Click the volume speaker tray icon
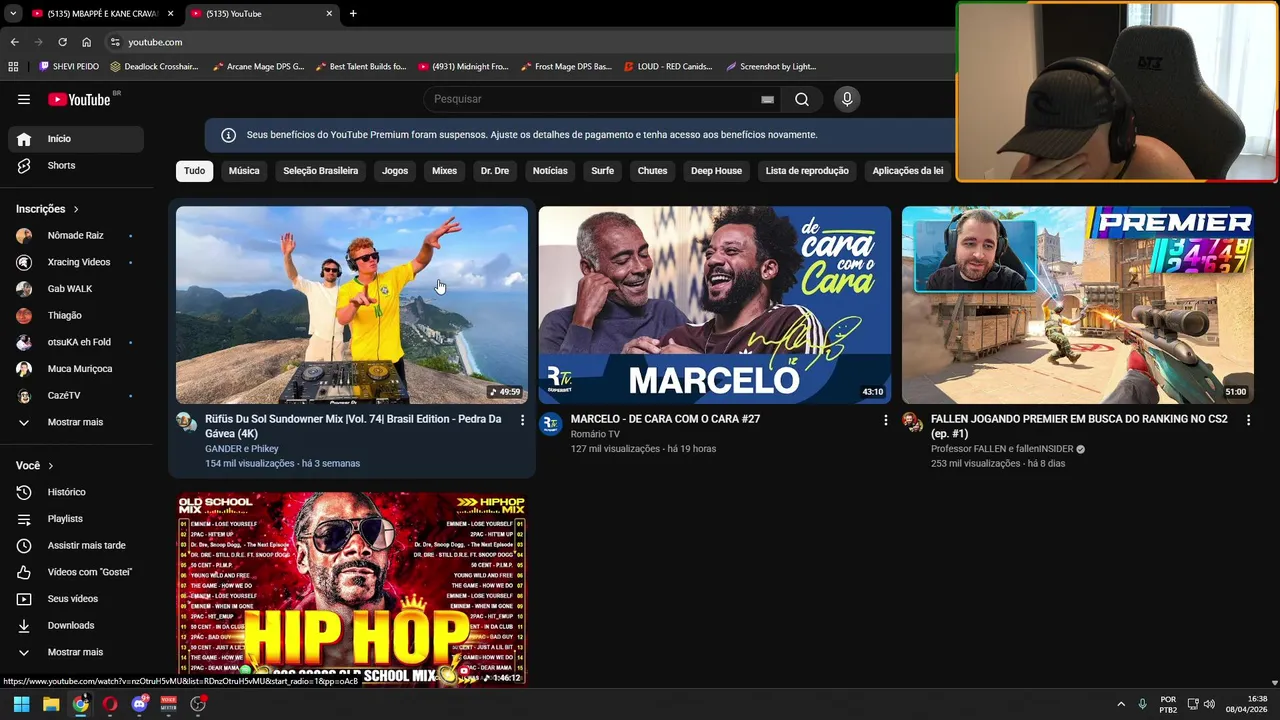 click(x=1209, y=704)
